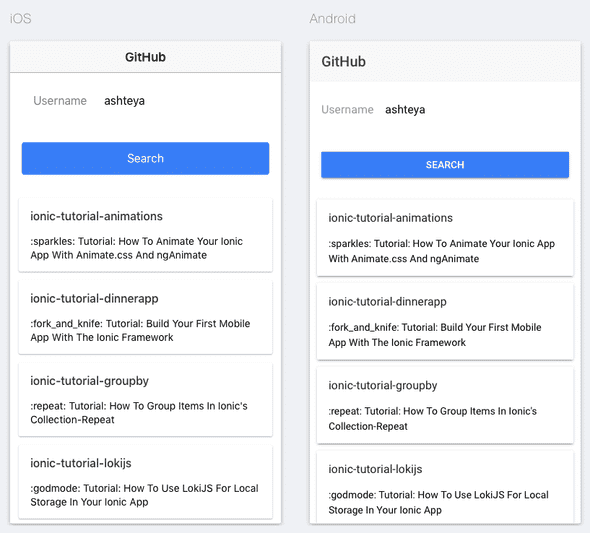Click the Username label in iOS preview
The height and width of the screenshot is (533, 590).
point(60,101)
